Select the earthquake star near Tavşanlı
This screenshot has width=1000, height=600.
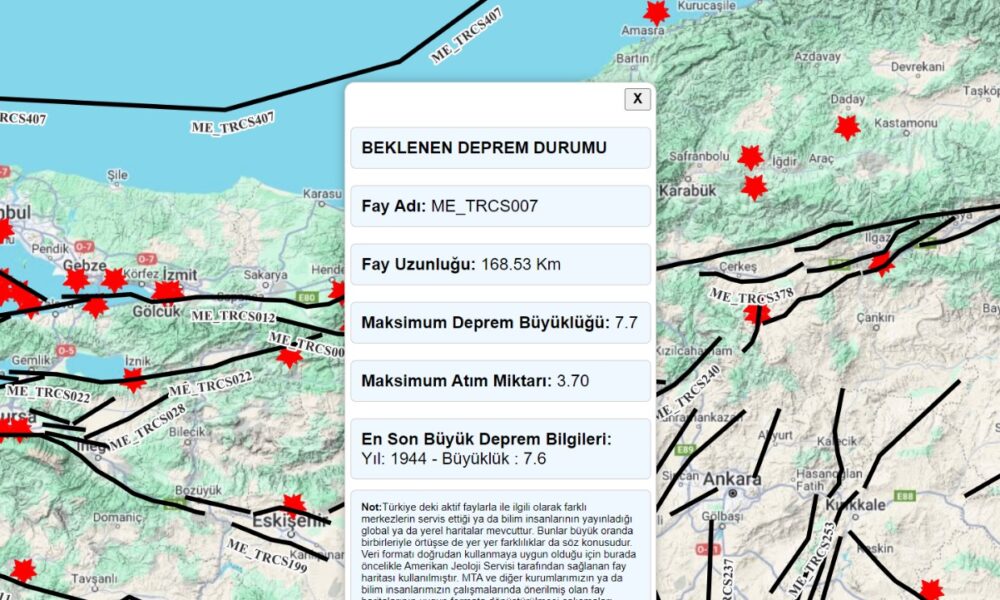pyautogui.click(x=23, y=570)
